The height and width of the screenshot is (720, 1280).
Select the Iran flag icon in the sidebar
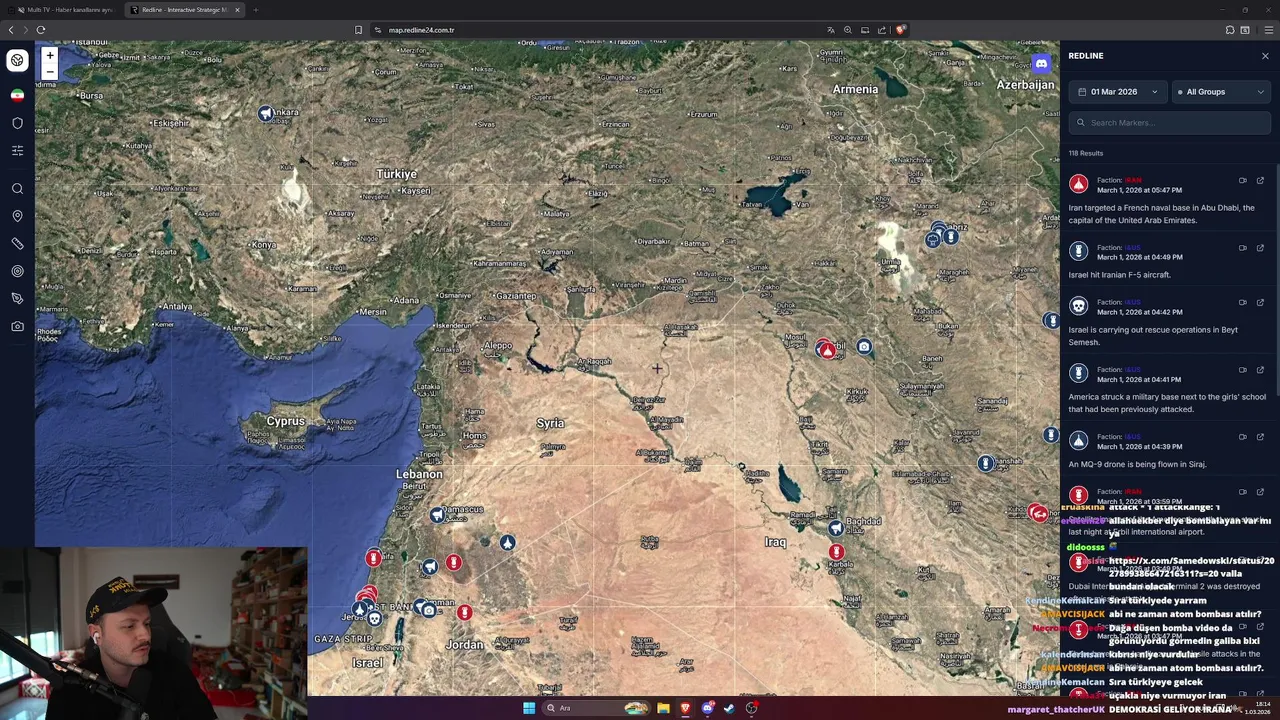[17, 95]
